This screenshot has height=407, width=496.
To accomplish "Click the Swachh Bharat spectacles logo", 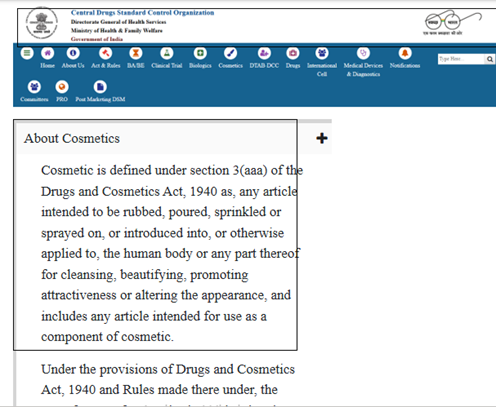I will click(453, 22).
